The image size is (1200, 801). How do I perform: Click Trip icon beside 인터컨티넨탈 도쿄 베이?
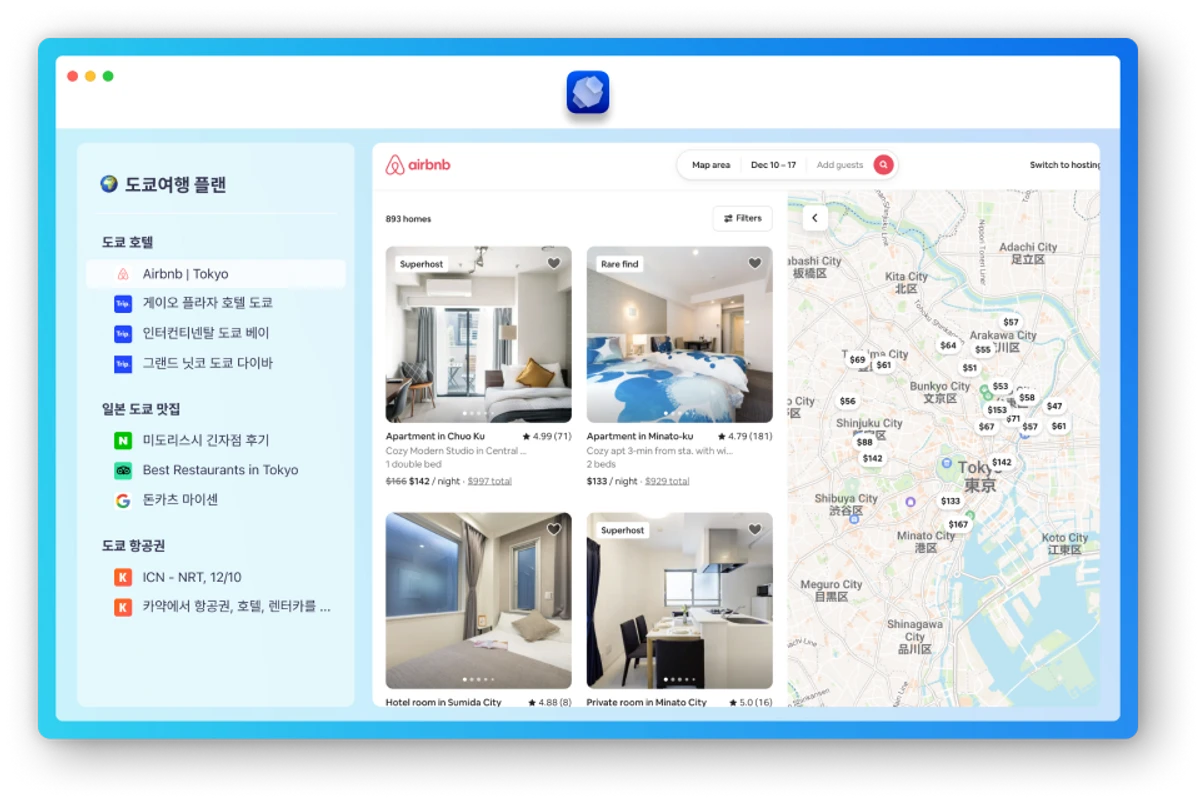[x=123, y=333]
